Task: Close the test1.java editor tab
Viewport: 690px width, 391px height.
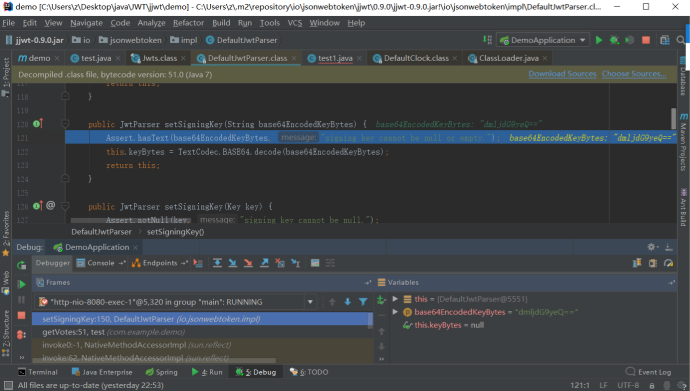Action: pos(360,58)
